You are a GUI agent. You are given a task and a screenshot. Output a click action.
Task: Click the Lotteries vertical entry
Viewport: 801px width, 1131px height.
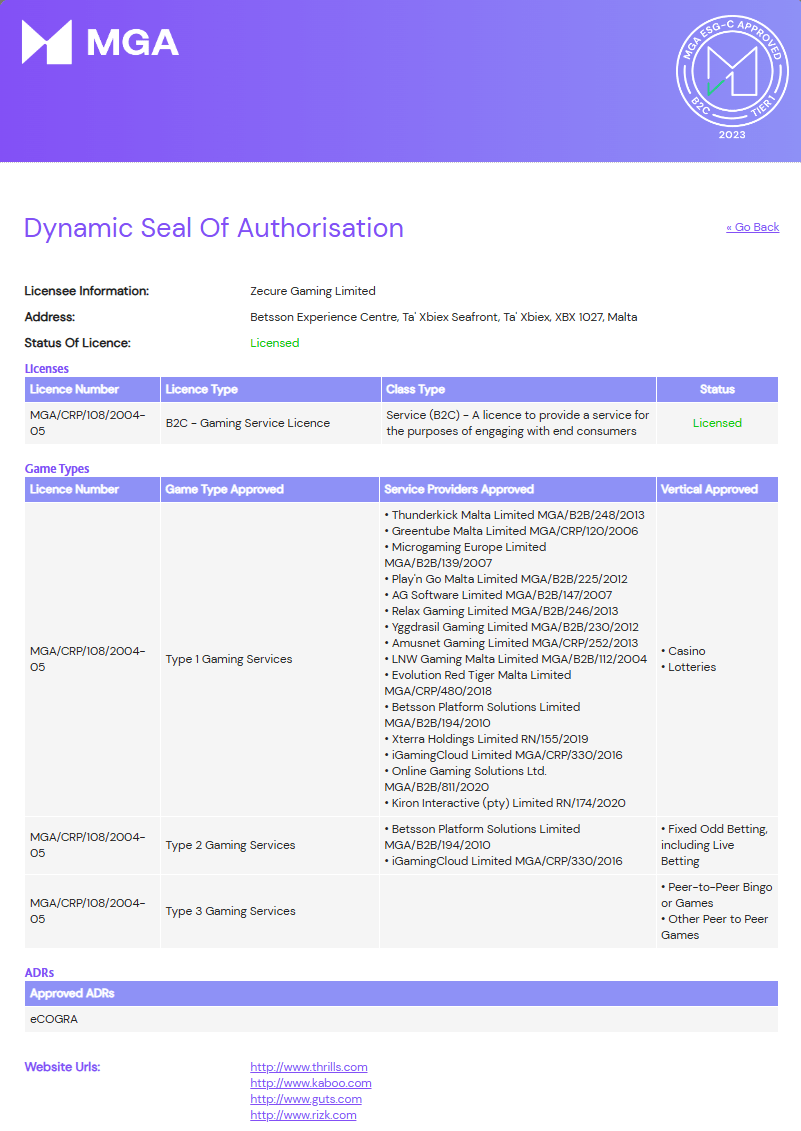point(688,667)
